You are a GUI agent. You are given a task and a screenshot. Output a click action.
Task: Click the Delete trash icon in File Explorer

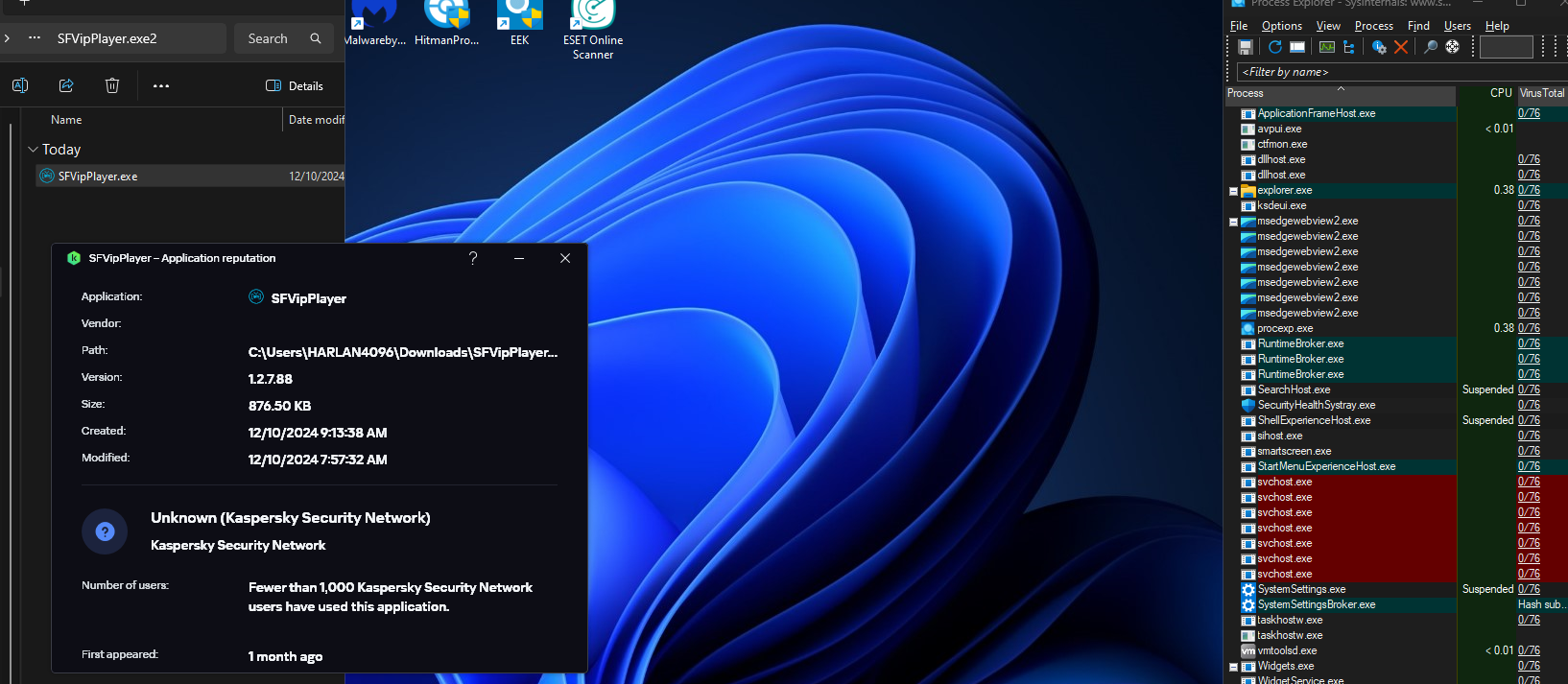[x=112, y=85]
